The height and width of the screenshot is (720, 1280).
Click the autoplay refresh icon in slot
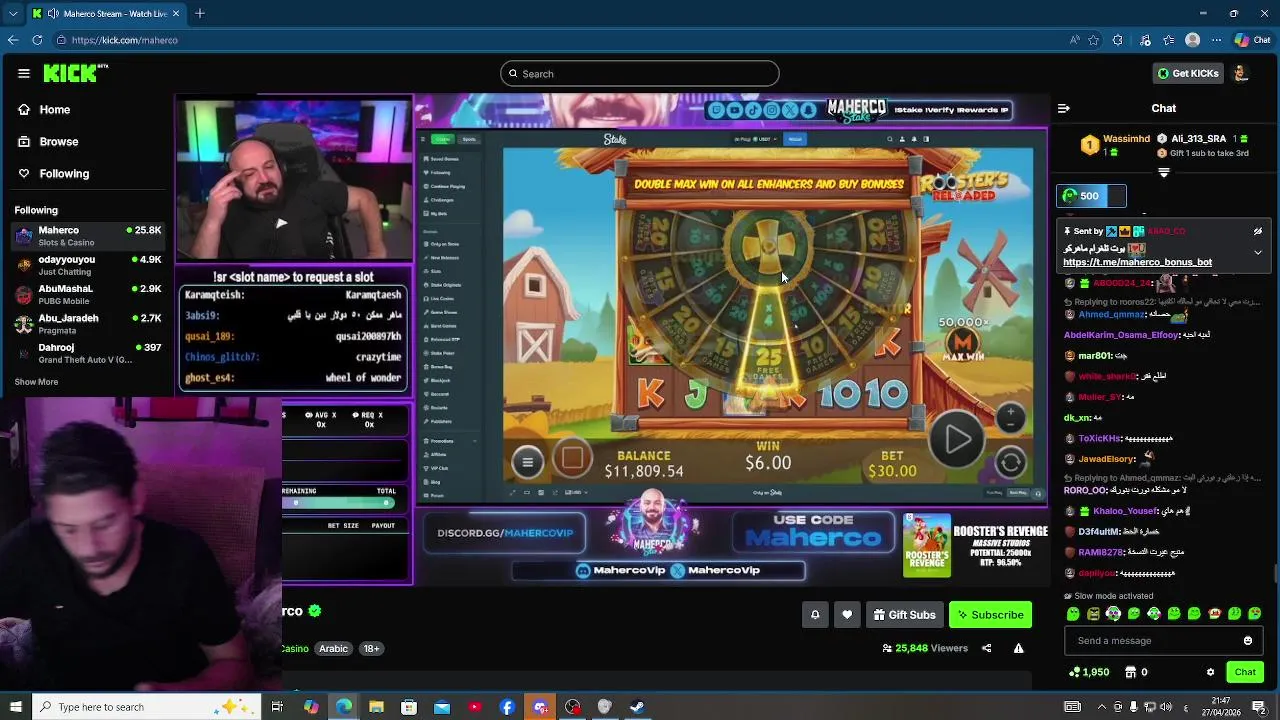(1010, 462)
